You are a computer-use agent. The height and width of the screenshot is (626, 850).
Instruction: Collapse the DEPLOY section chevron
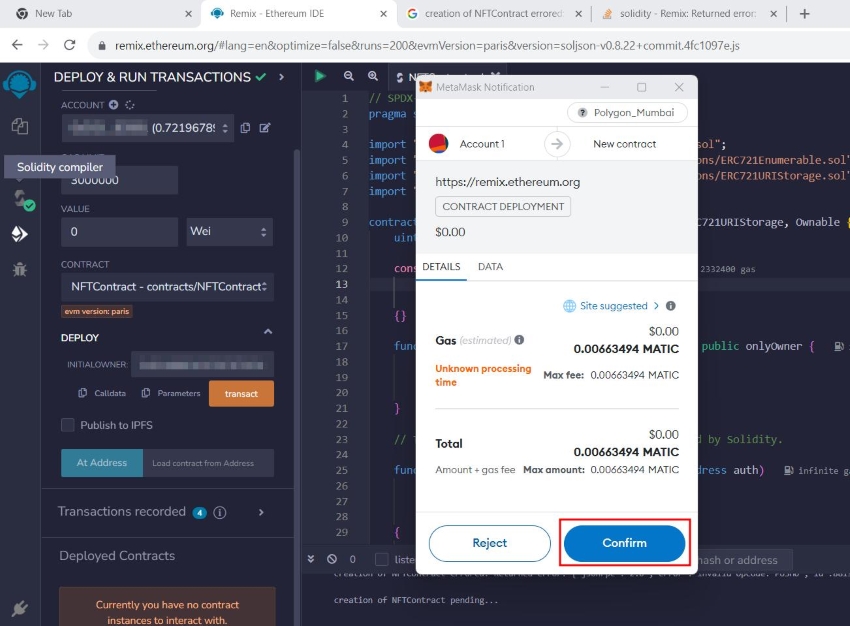pyautogui.click(x=268, y=331)
